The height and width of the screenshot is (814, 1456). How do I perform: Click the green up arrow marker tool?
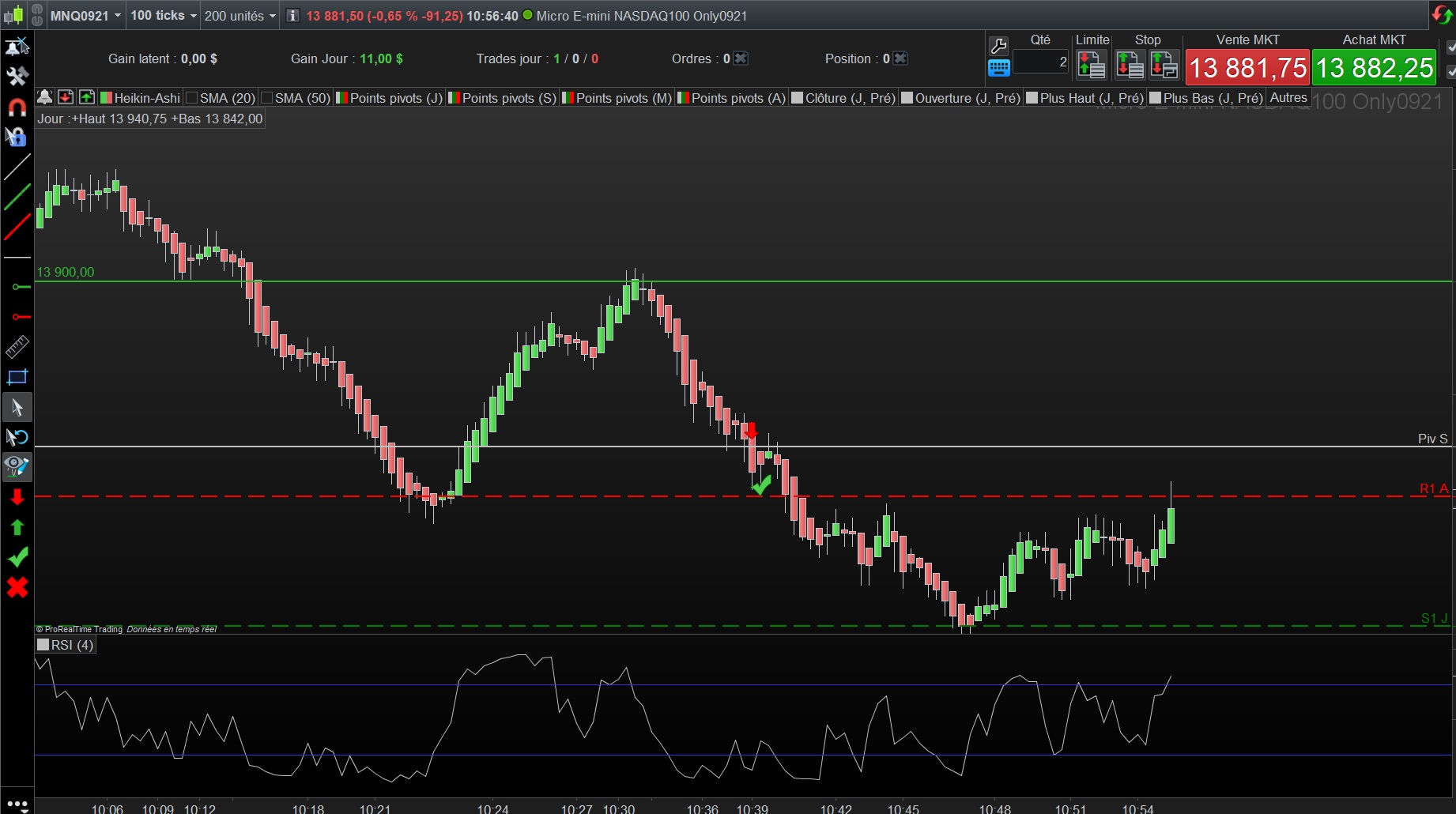[x=17, y=527]
